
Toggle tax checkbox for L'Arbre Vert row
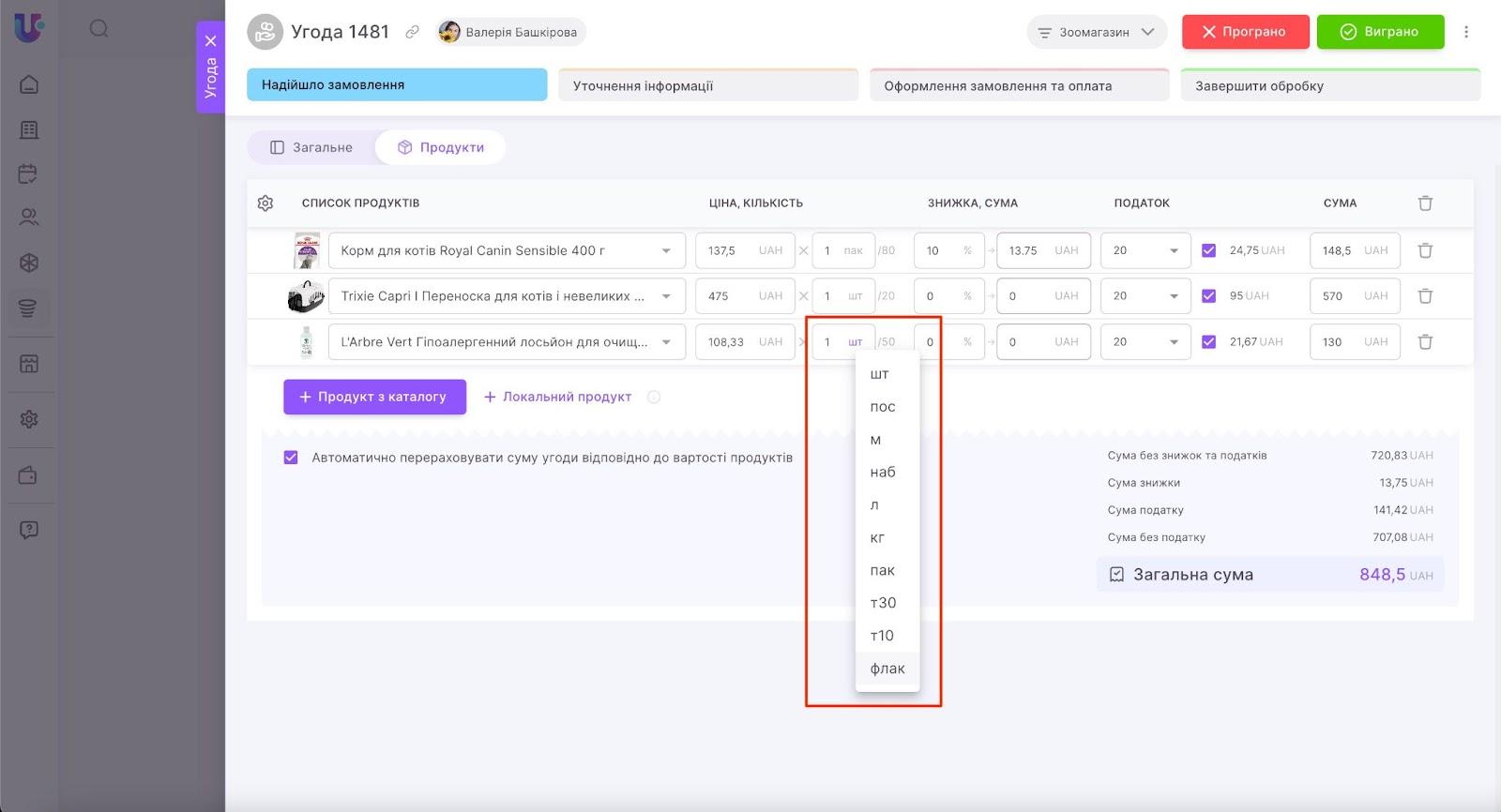[x=1208, y=342]
